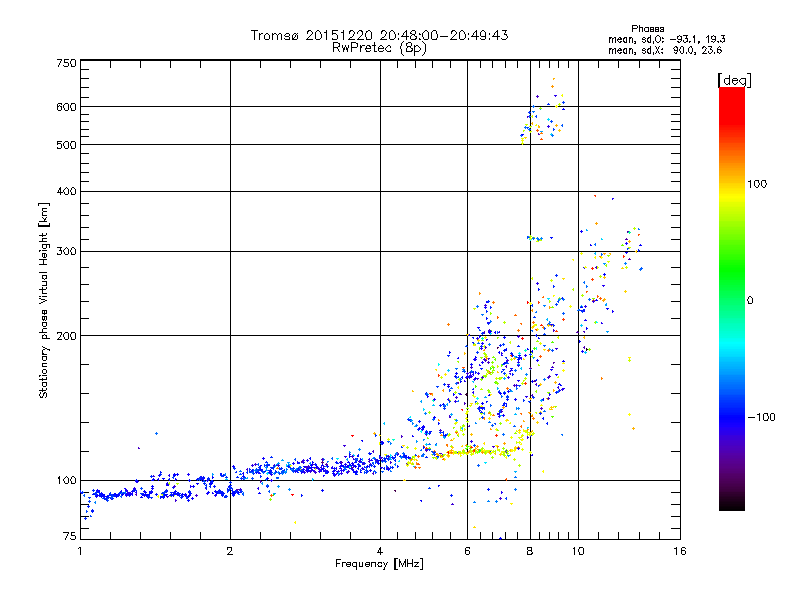Click the '16' x-axis tick label
Screen dimensions: 800x600
pos(680,551)
